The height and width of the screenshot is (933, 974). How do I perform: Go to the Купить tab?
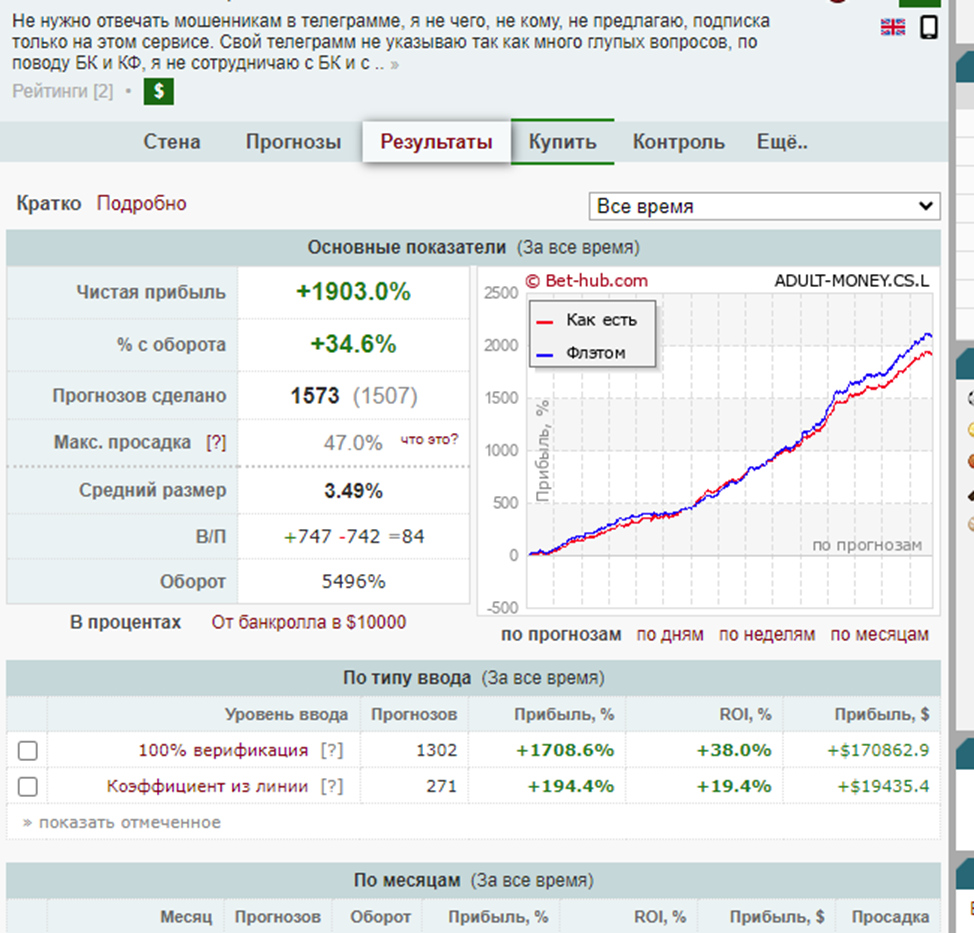pyautogui.click(x=562, y=142)
